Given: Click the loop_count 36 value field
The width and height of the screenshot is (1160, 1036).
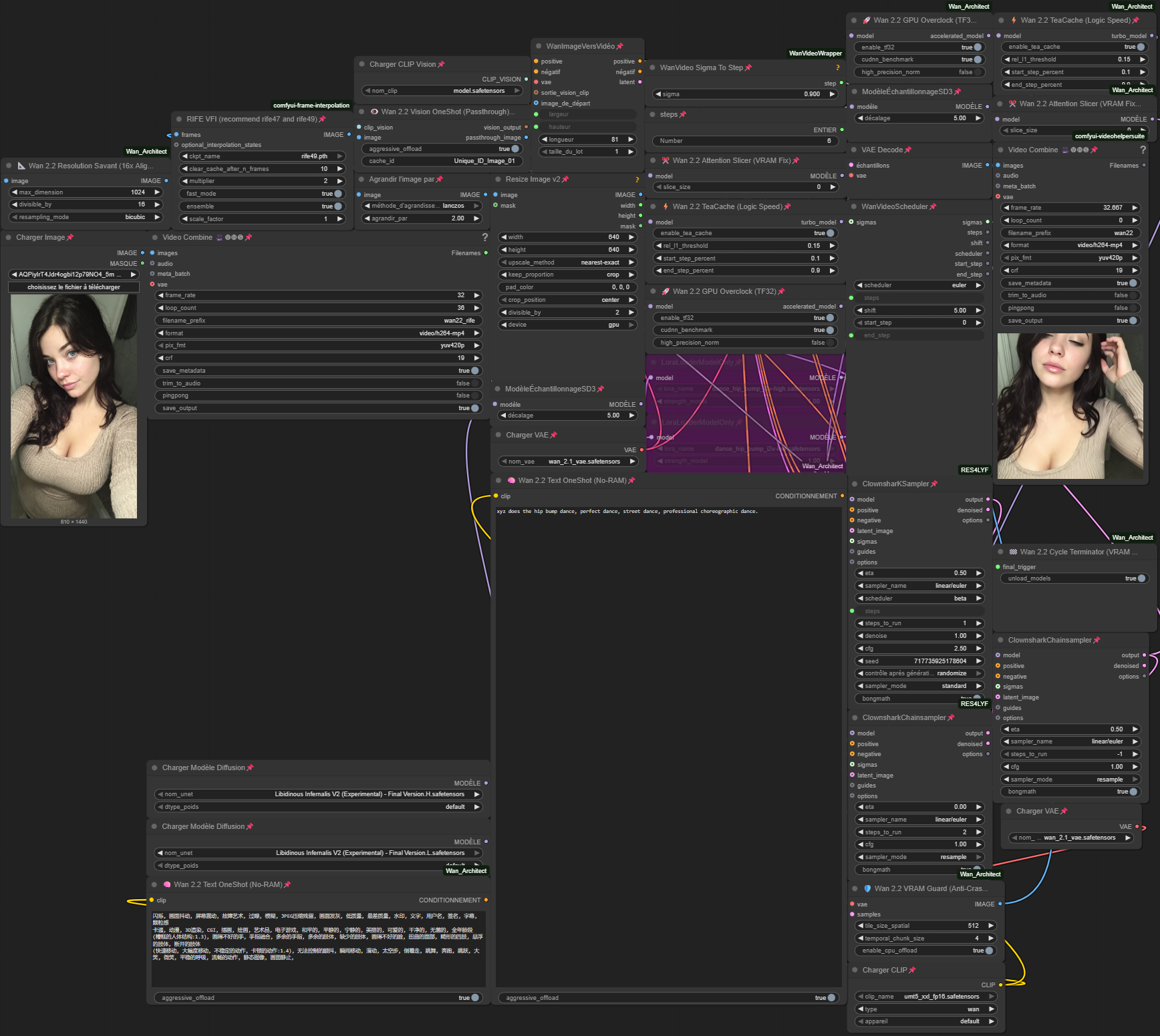Looking at the screenshot, I should click(319, 308).
